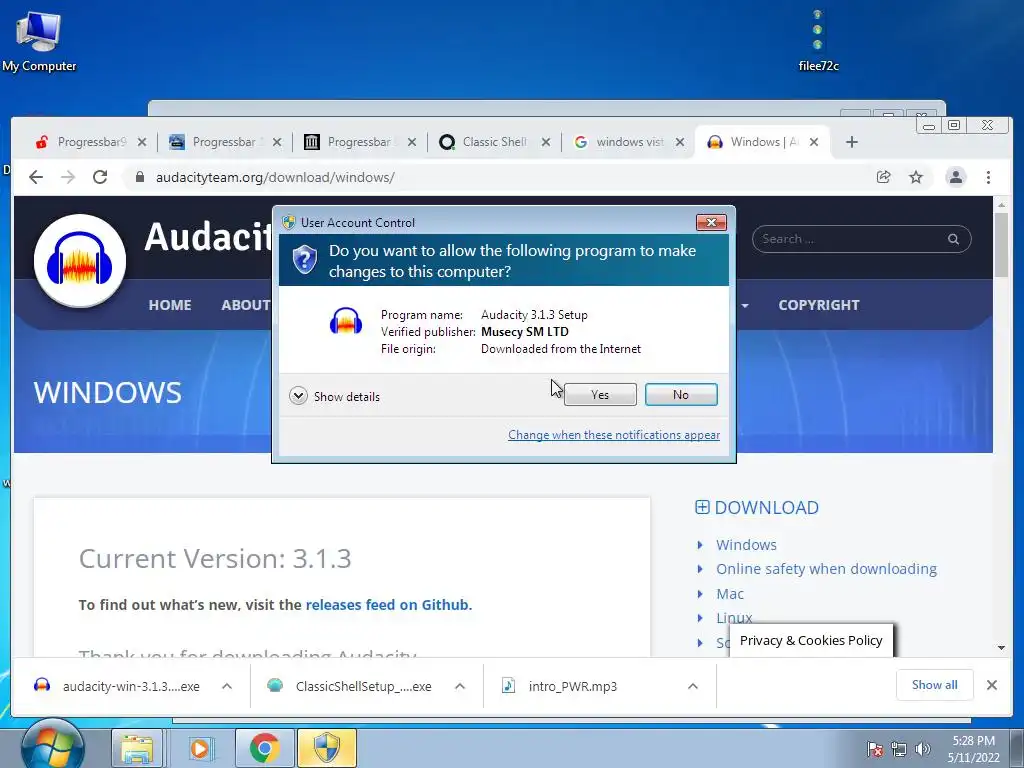Viewport: 1024px width, 768px height.
Task: Click Yes in the User Account Control dialog
Action: pos(600,394)
